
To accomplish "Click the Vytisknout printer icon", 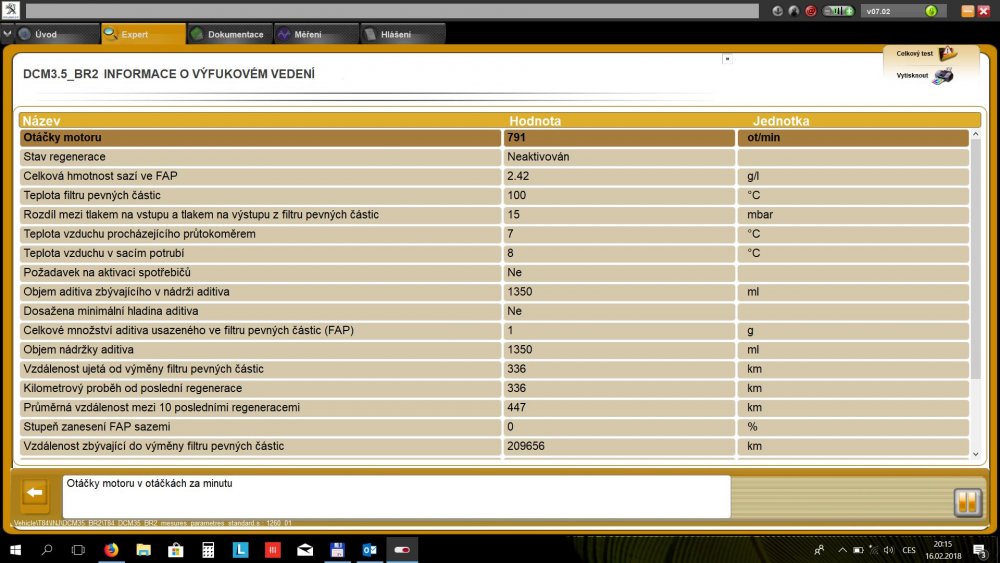I will (x=943, y=76).
